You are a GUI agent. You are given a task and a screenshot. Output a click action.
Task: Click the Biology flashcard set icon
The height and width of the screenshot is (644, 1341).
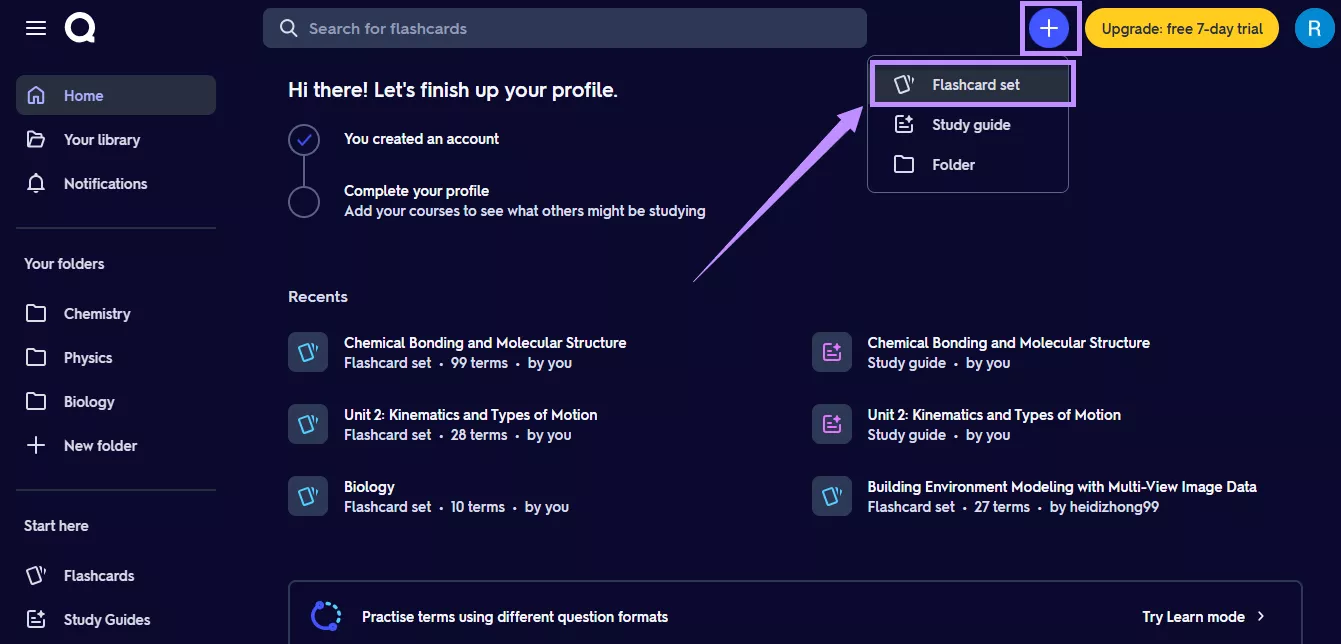click(x=307, y=496)
